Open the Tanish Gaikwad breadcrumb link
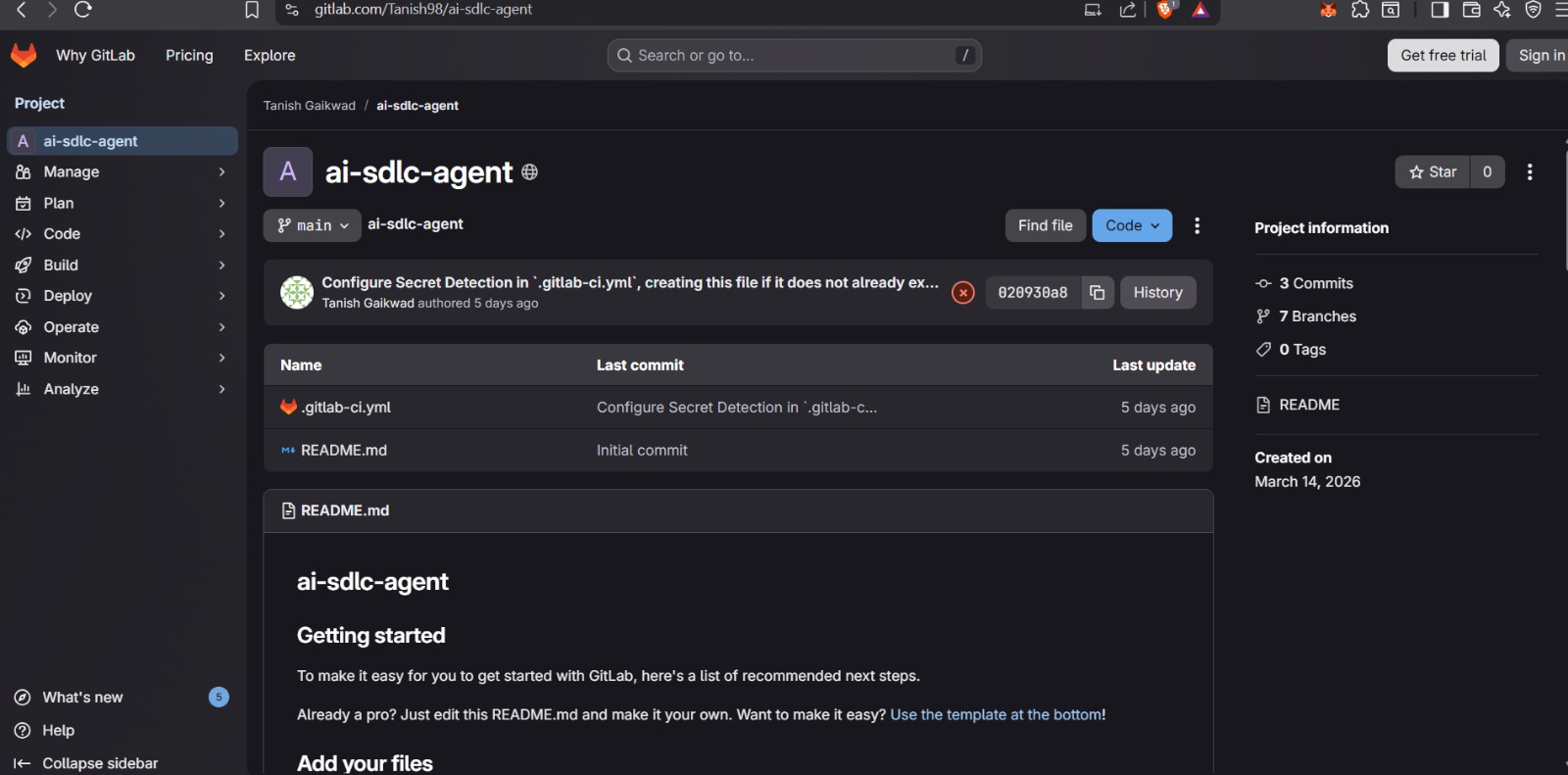Screen dimensions: 1568x775 pos(310,106)
